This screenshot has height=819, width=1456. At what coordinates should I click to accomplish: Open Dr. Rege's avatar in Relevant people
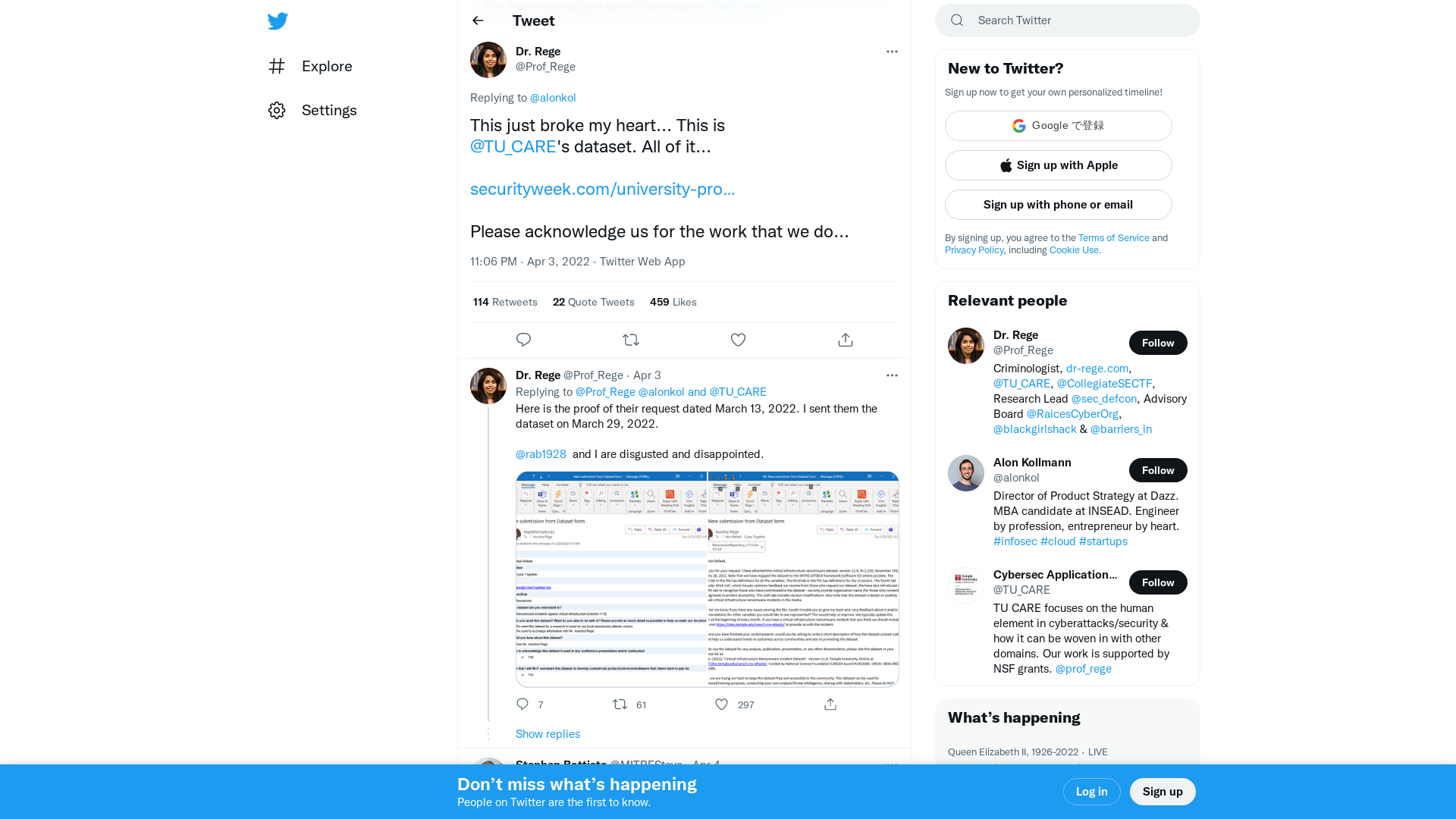coord(966,346)
